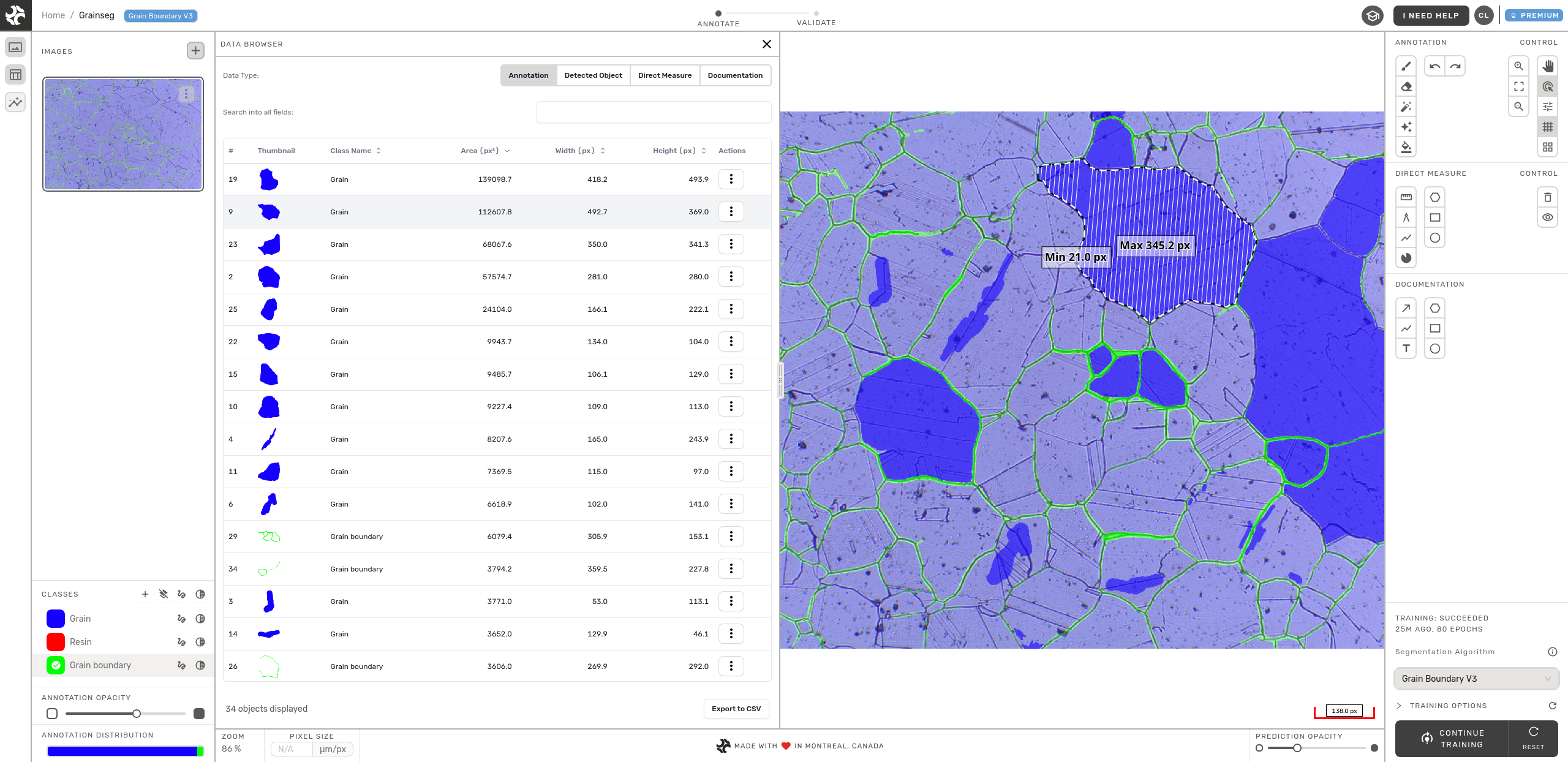The image size is (1568, 762).
Task: Toggle Grain class opacity icon
Action: [200, 619]
